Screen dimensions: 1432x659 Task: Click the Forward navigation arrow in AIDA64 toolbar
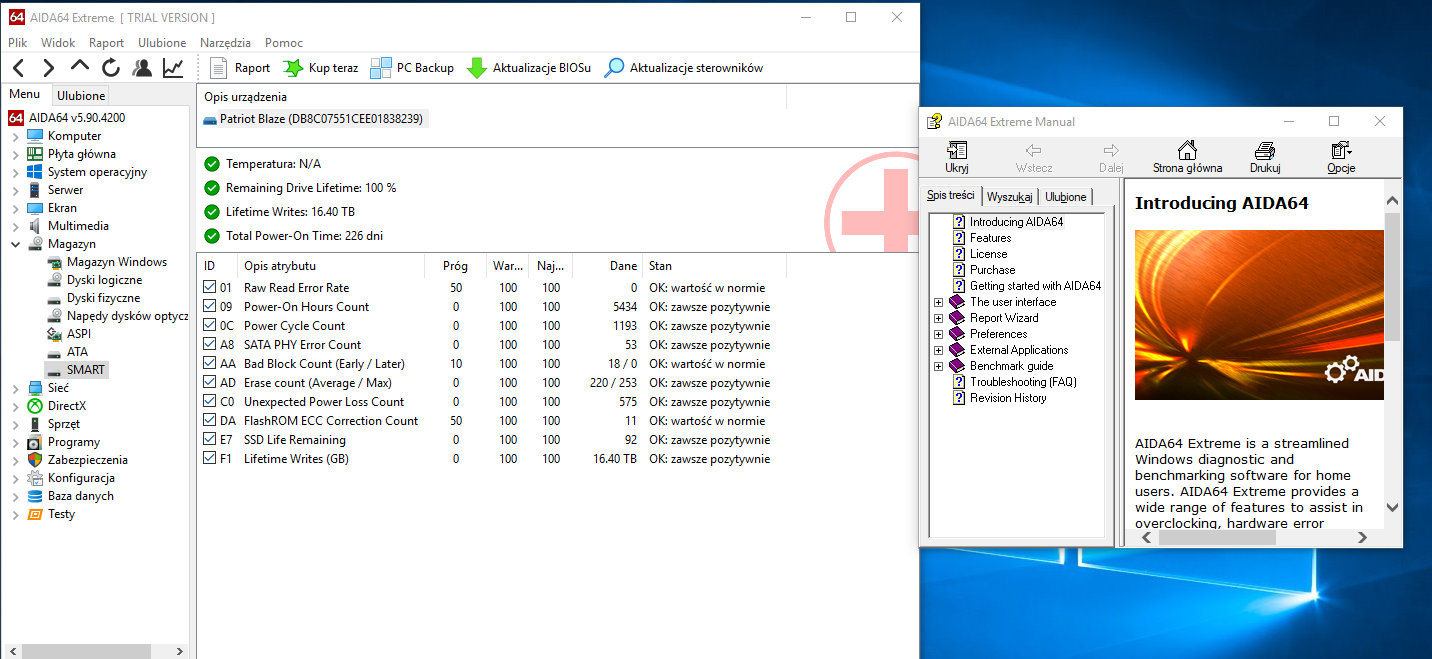48,68
